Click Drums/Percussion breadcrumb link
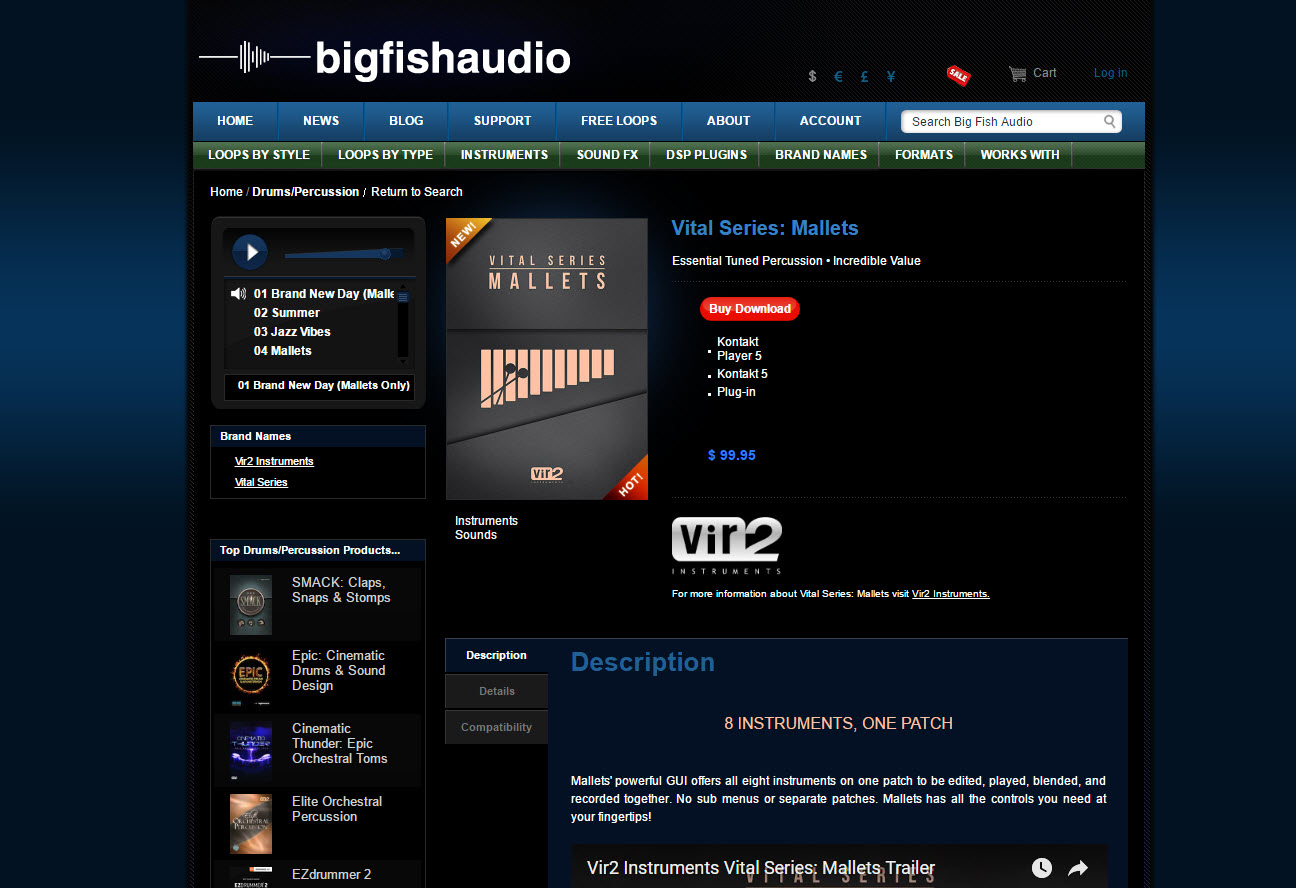This screenshot has height=888, width=1296. 305,192
